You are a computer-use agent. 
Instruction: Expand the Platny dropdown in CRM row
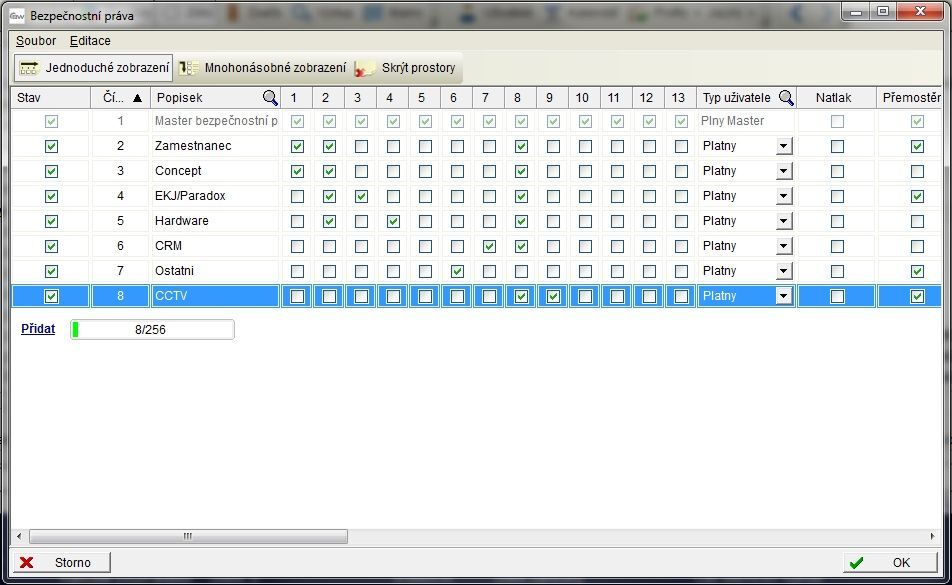point(783,246)
